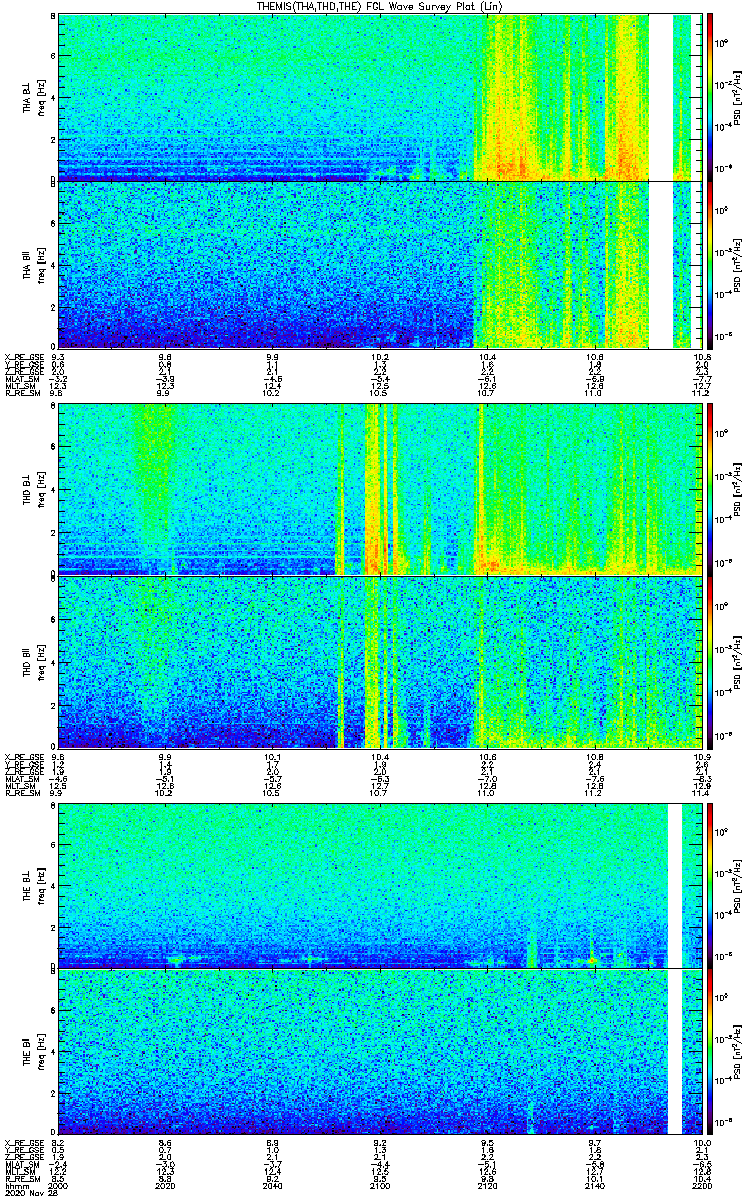Click the THEMIS FGL Wave Survey Plot title
The height and width of the screenshot is (1200, 750).
click(x=379, y=6)
